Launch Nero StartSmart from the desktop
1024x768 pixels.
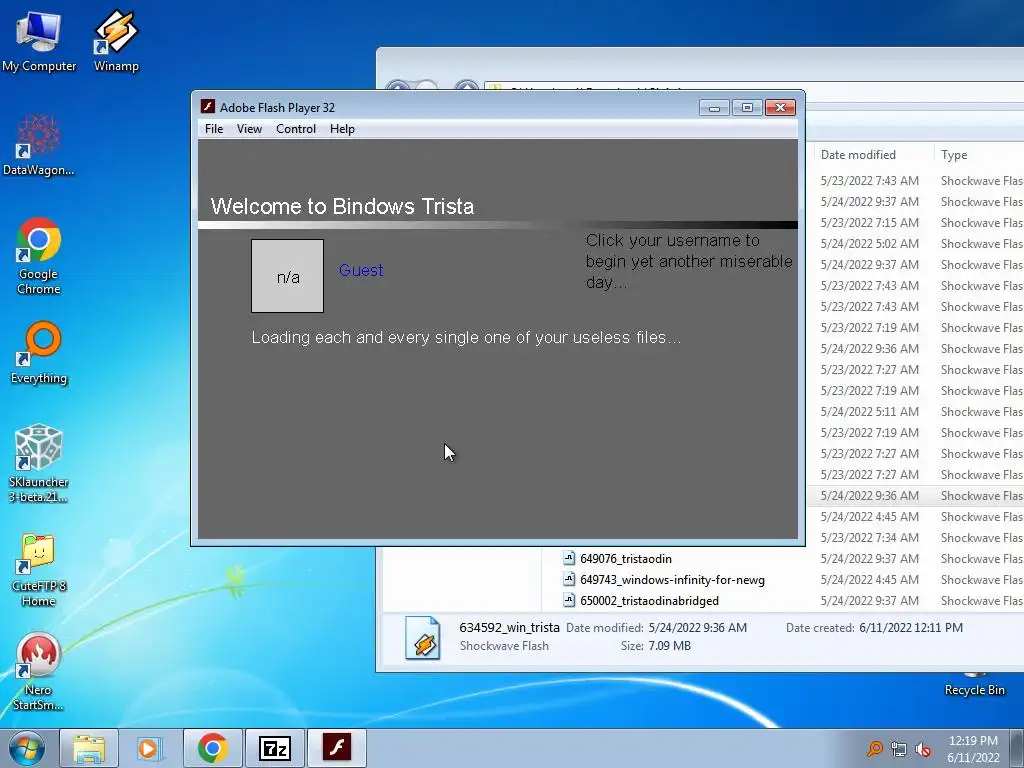(x=39, y=671)
